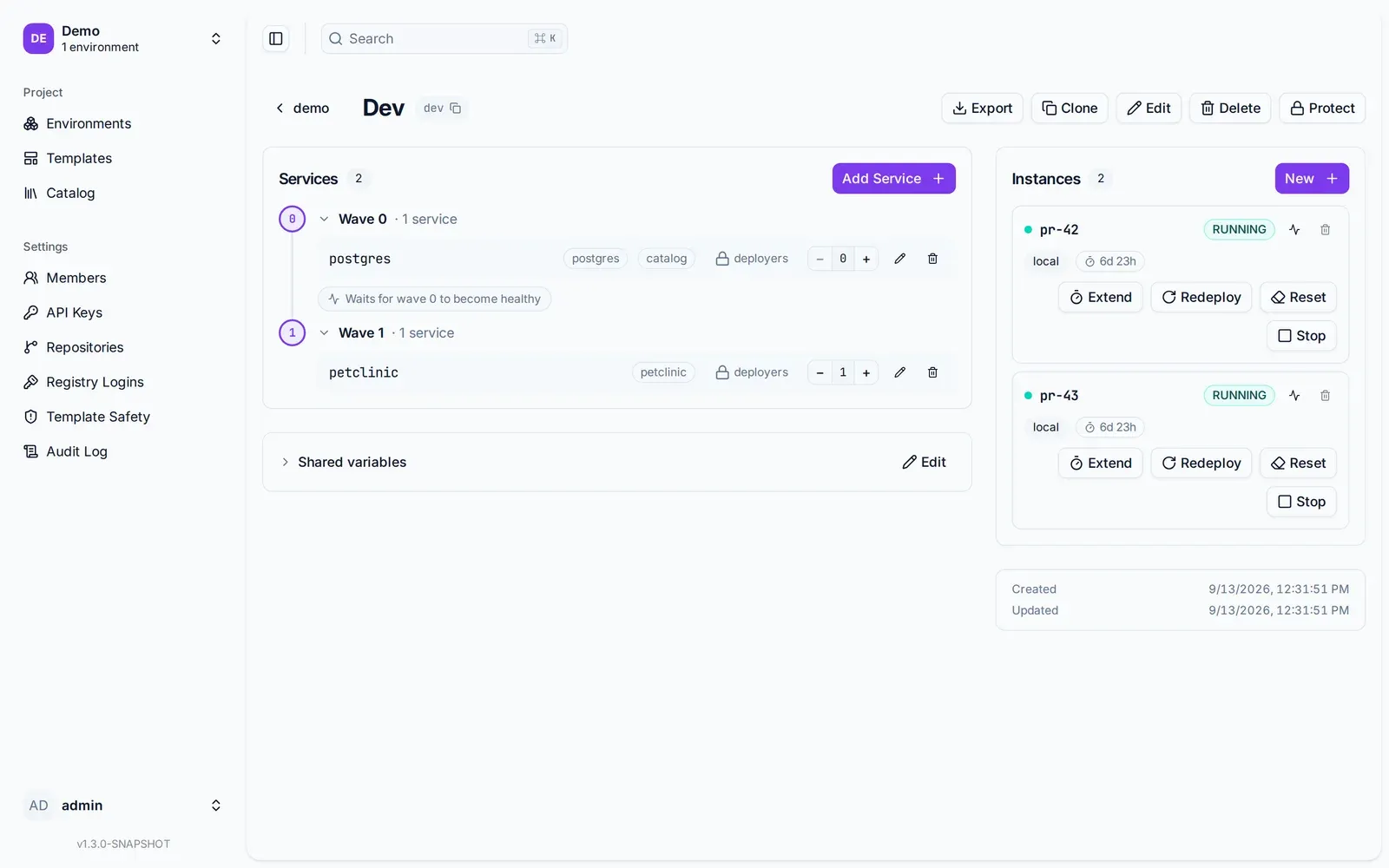Click the Export button
This screenshot has height=868, width=1389.
(982, 108)
